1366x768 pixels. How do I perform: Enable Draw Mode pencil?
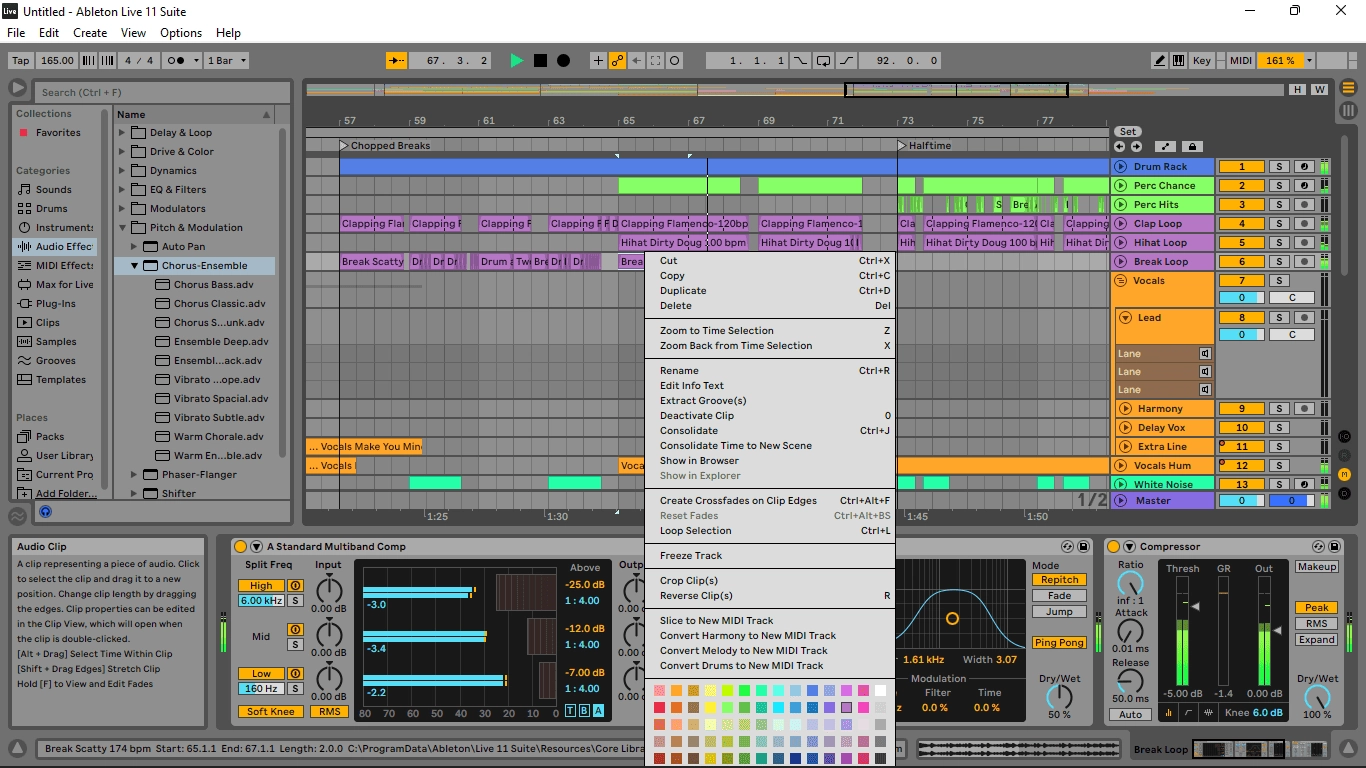point(1158,61)
